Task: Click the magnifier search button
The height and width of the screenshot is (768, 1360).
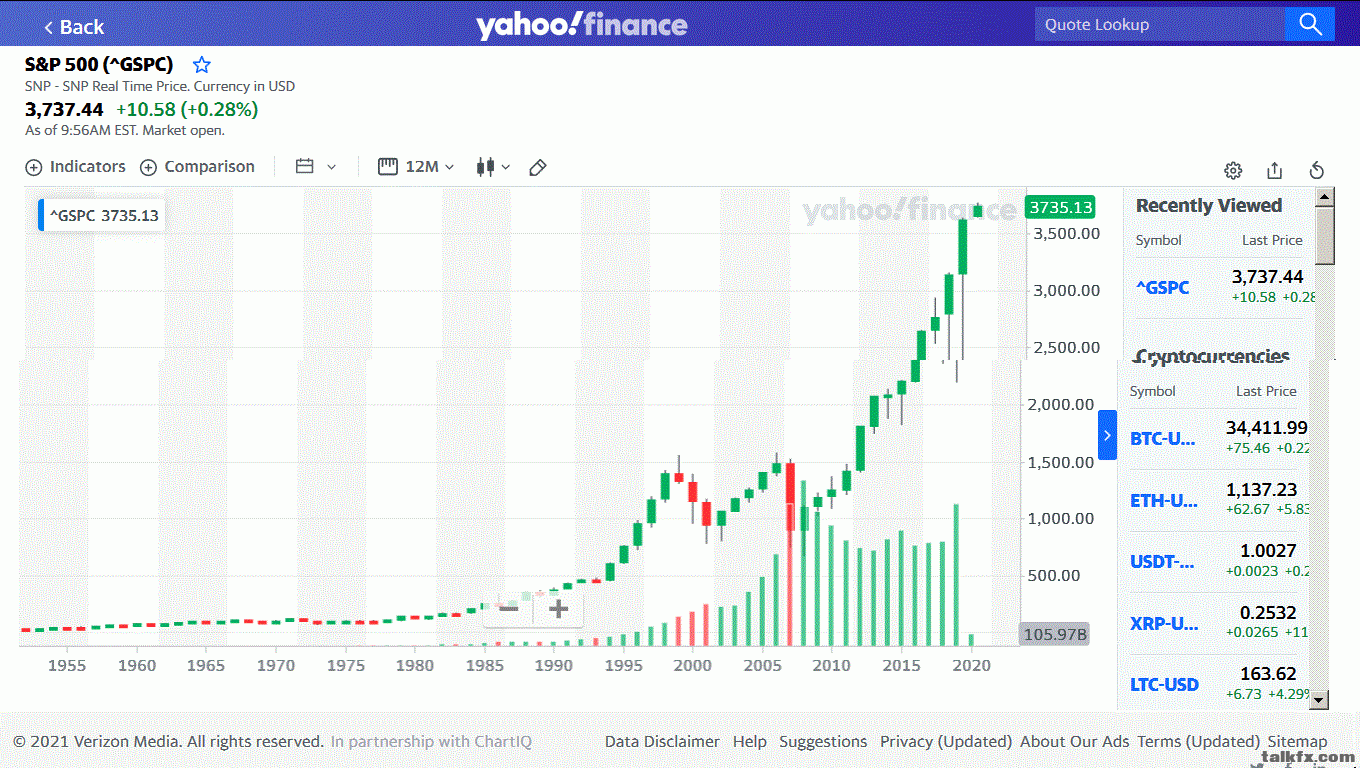Action: tap(1310, 24)
